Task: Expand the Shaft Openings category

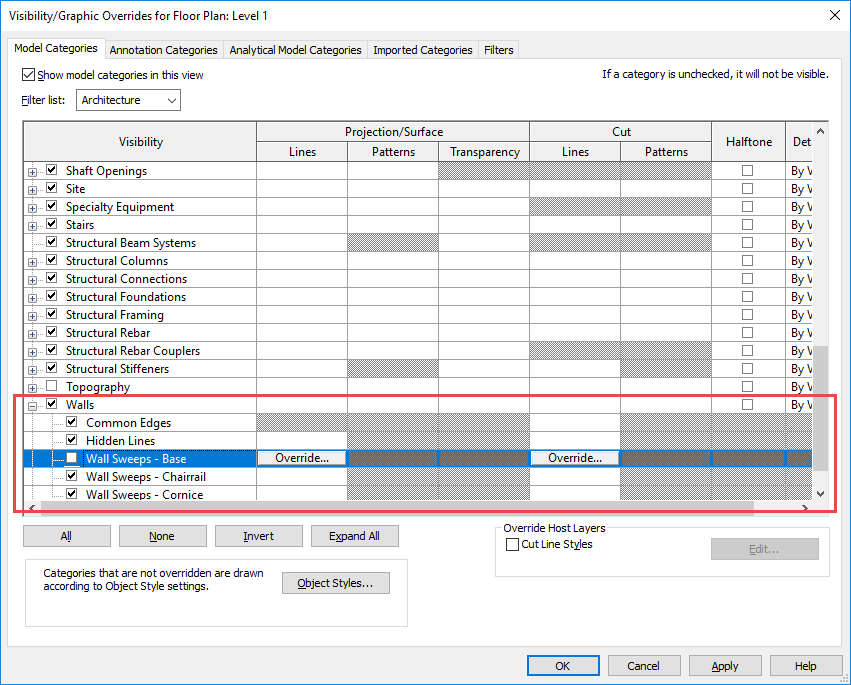Action: [x=33, y=172]
